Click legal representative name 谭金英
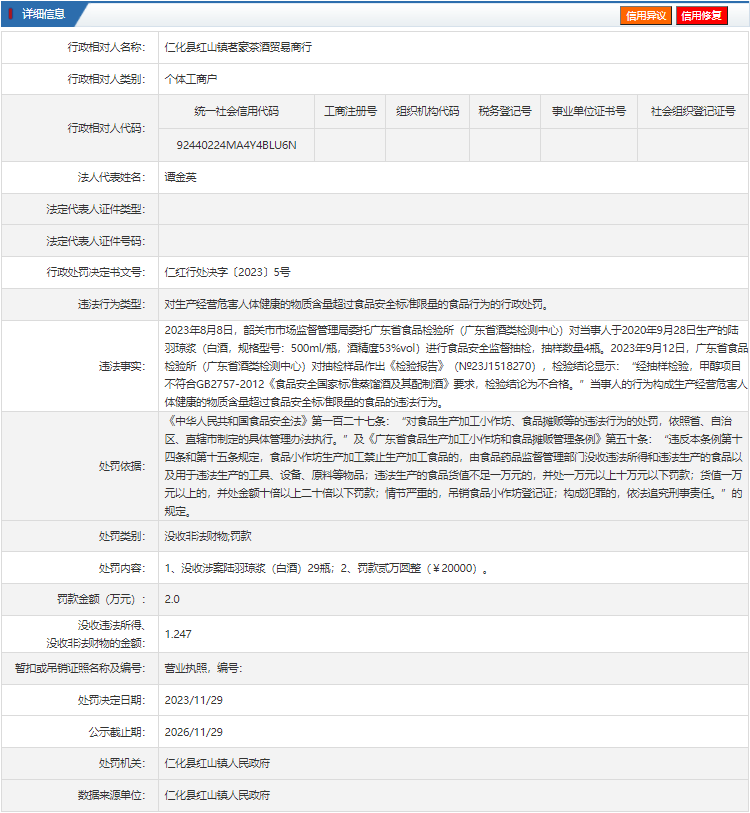Image resolution: width=750 pixels, height=813 pixels. click(x=180, y=177)
